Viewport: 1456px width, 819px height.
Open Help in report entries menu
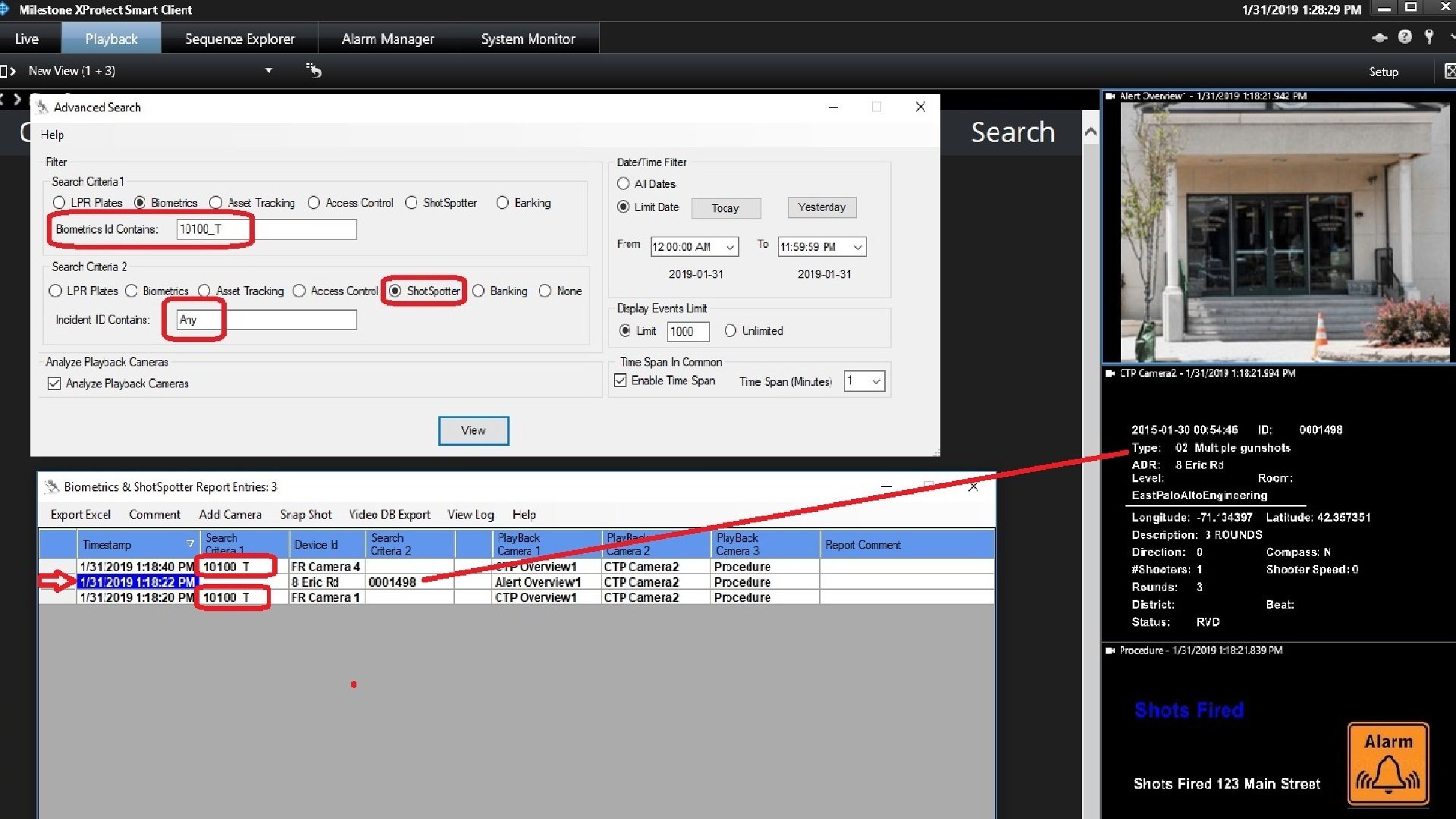(x=524, y=514)
